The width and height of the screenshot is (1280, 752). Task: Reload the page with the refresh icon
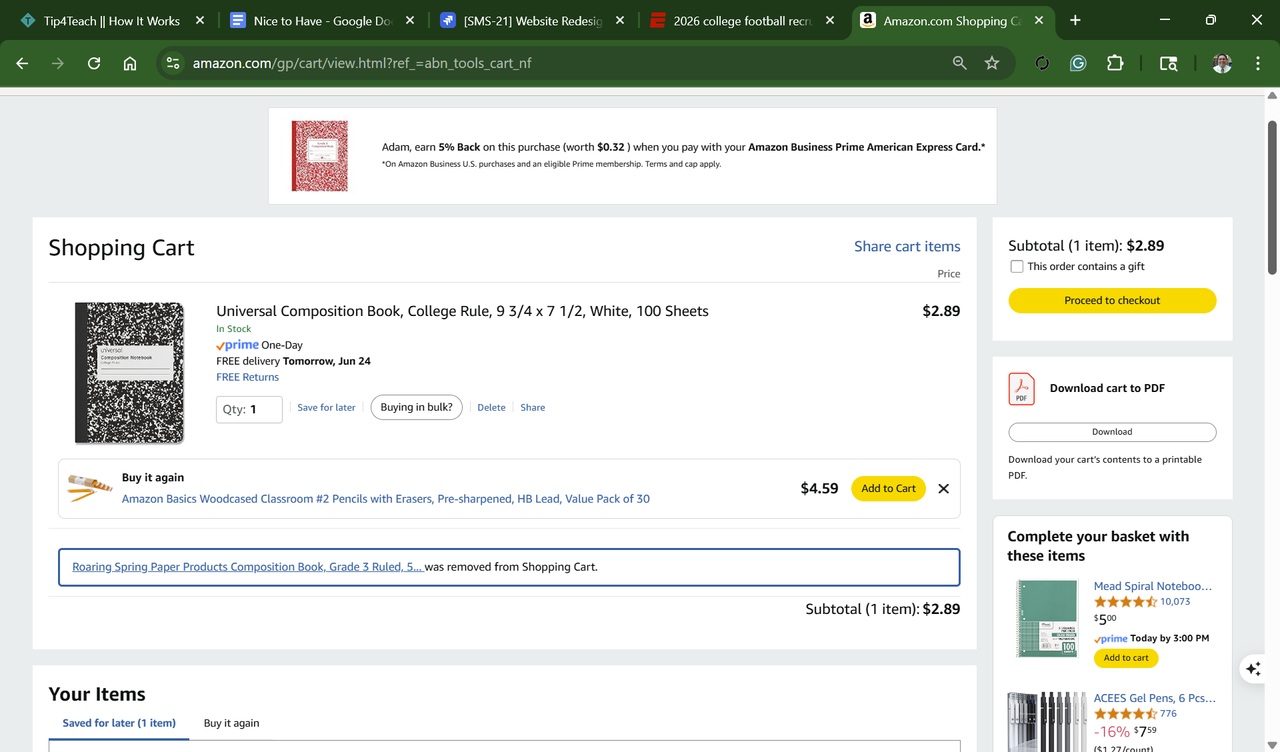pos(94,63)
